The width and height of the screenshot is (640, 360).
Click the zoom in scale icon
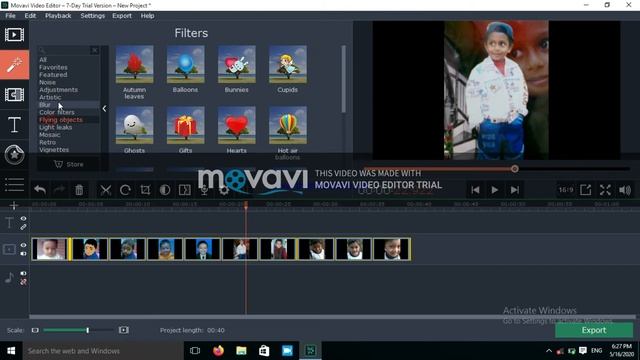click(x=124, y=330)
